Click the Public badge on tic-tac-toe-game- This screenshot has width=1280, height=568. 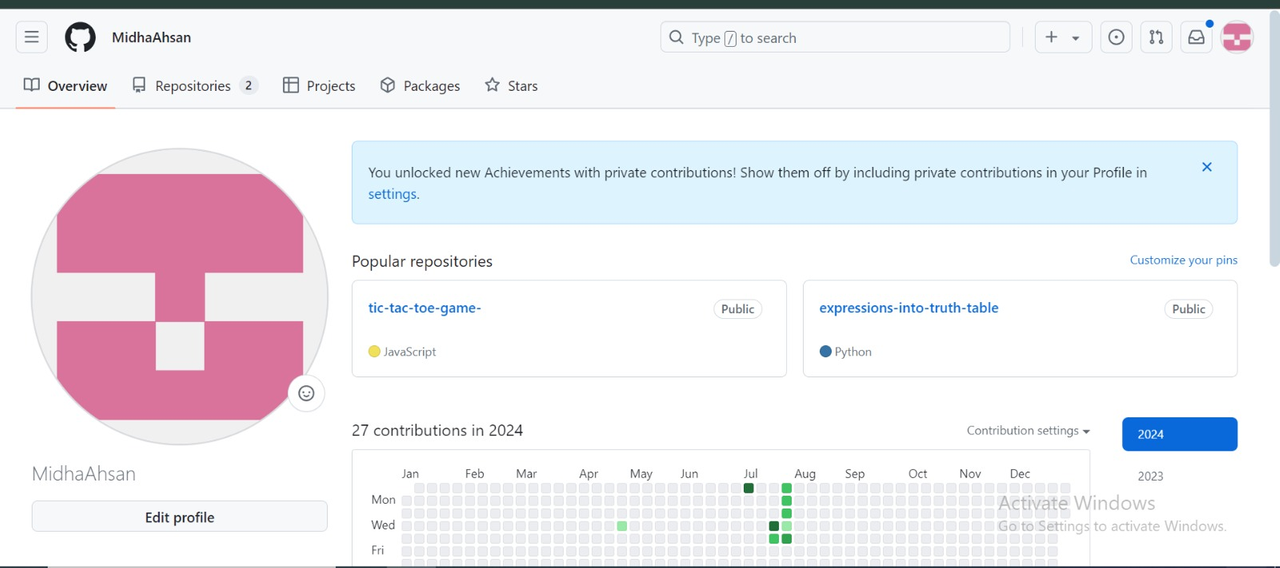(738, 309)
